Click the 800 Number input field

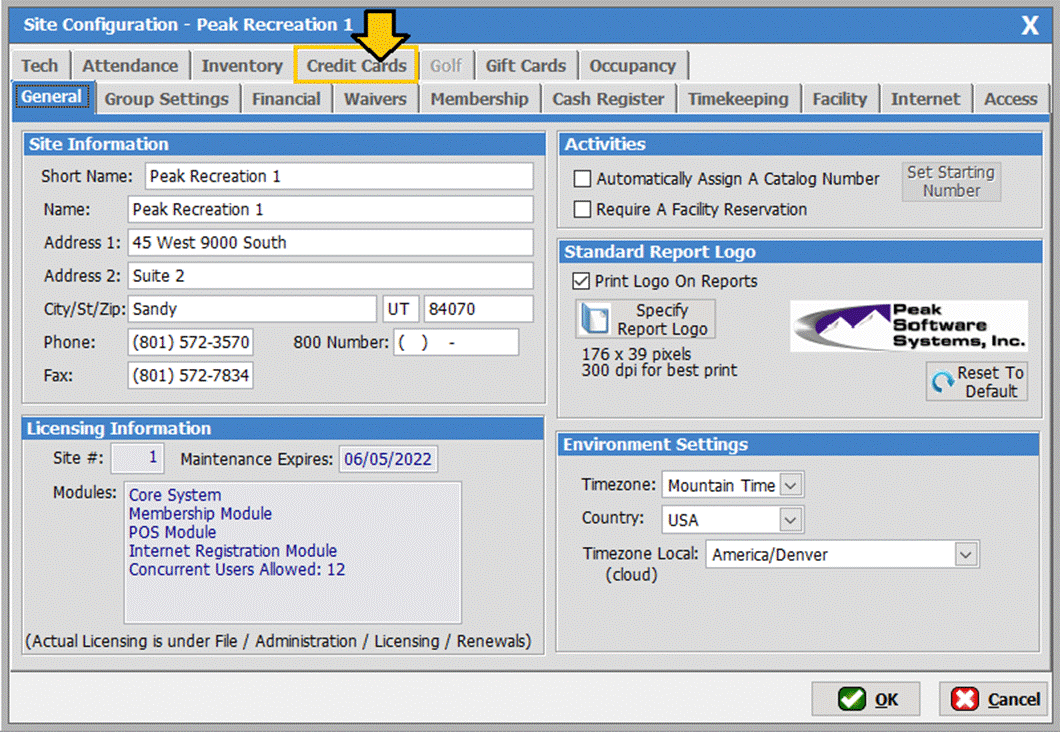click(456, 343)
